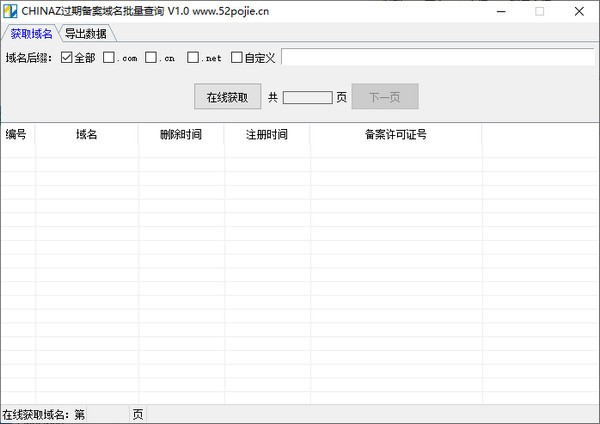Uncheck the 全部 suffix checkbox
600x424 pixels.
point(67,57)
